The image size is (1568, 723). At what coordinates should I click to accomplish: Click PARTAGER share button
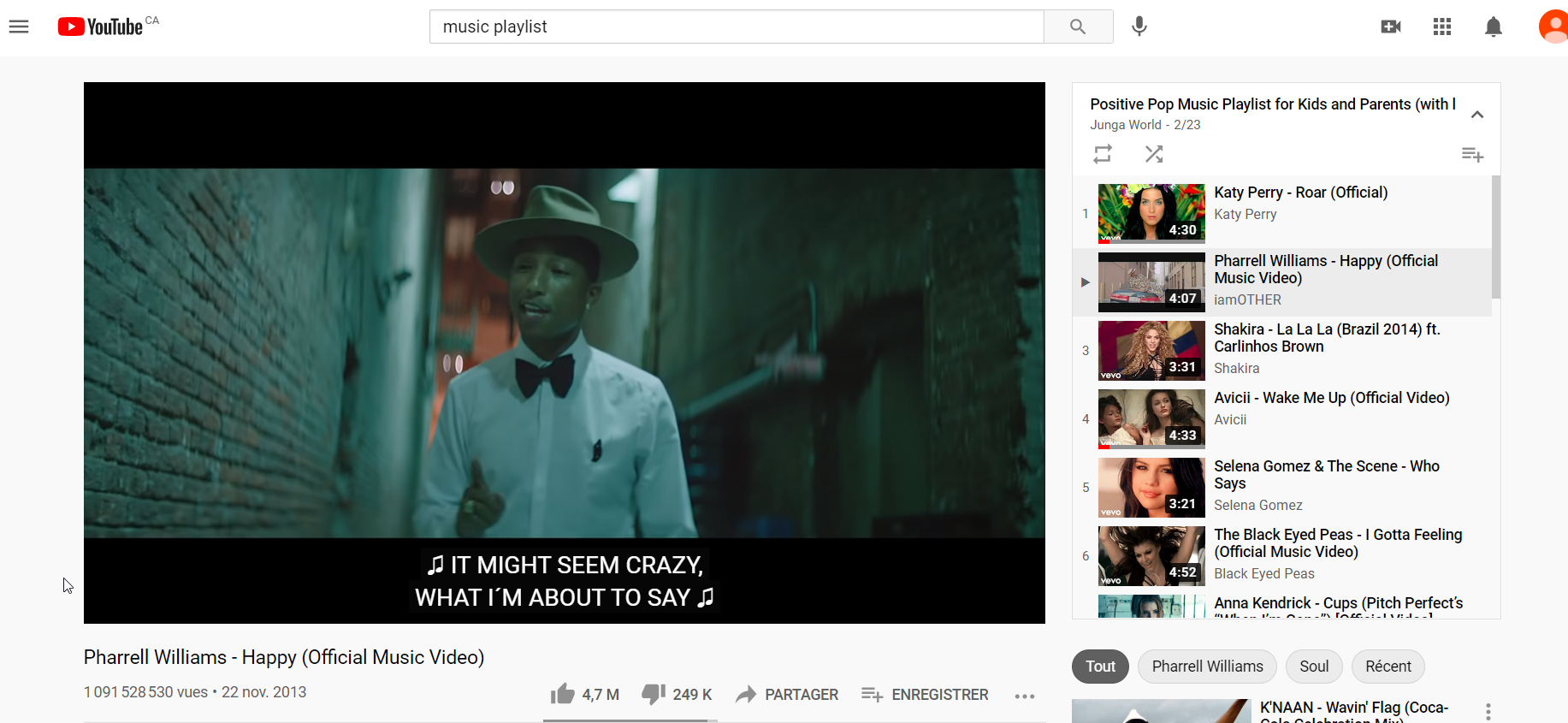[787, 695]
